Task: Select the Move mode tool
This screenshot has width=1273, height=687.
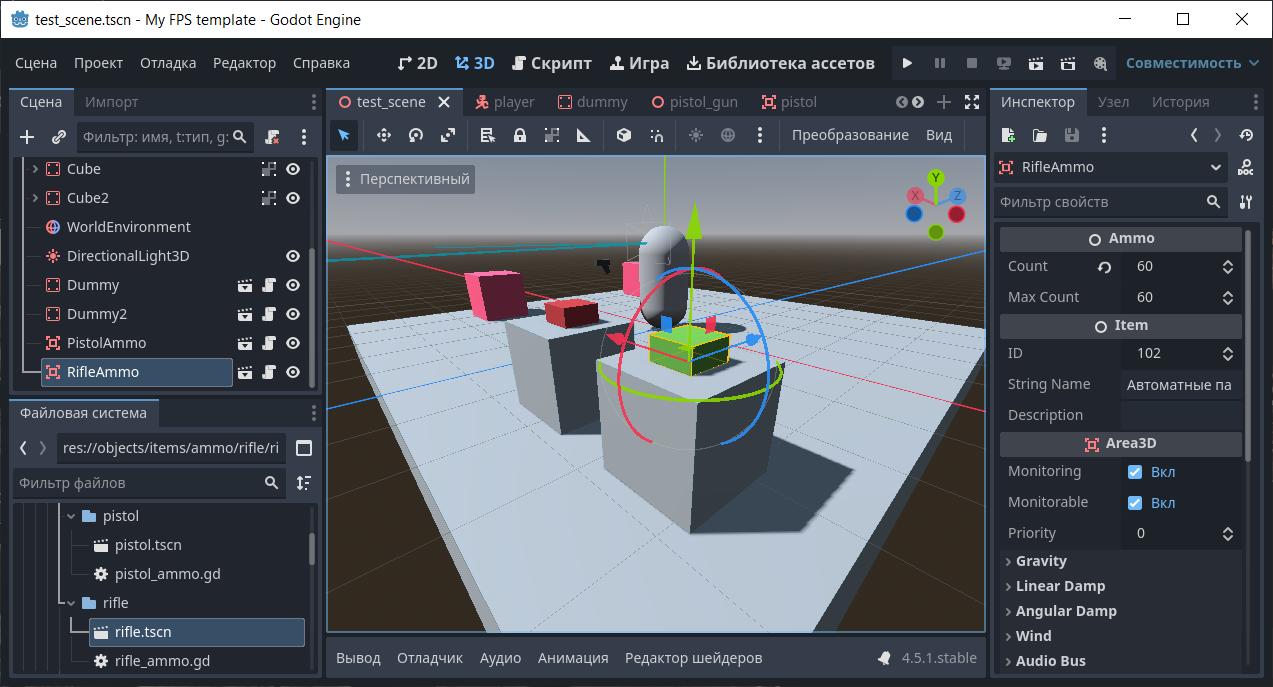Action: click(x=383, y=135)
